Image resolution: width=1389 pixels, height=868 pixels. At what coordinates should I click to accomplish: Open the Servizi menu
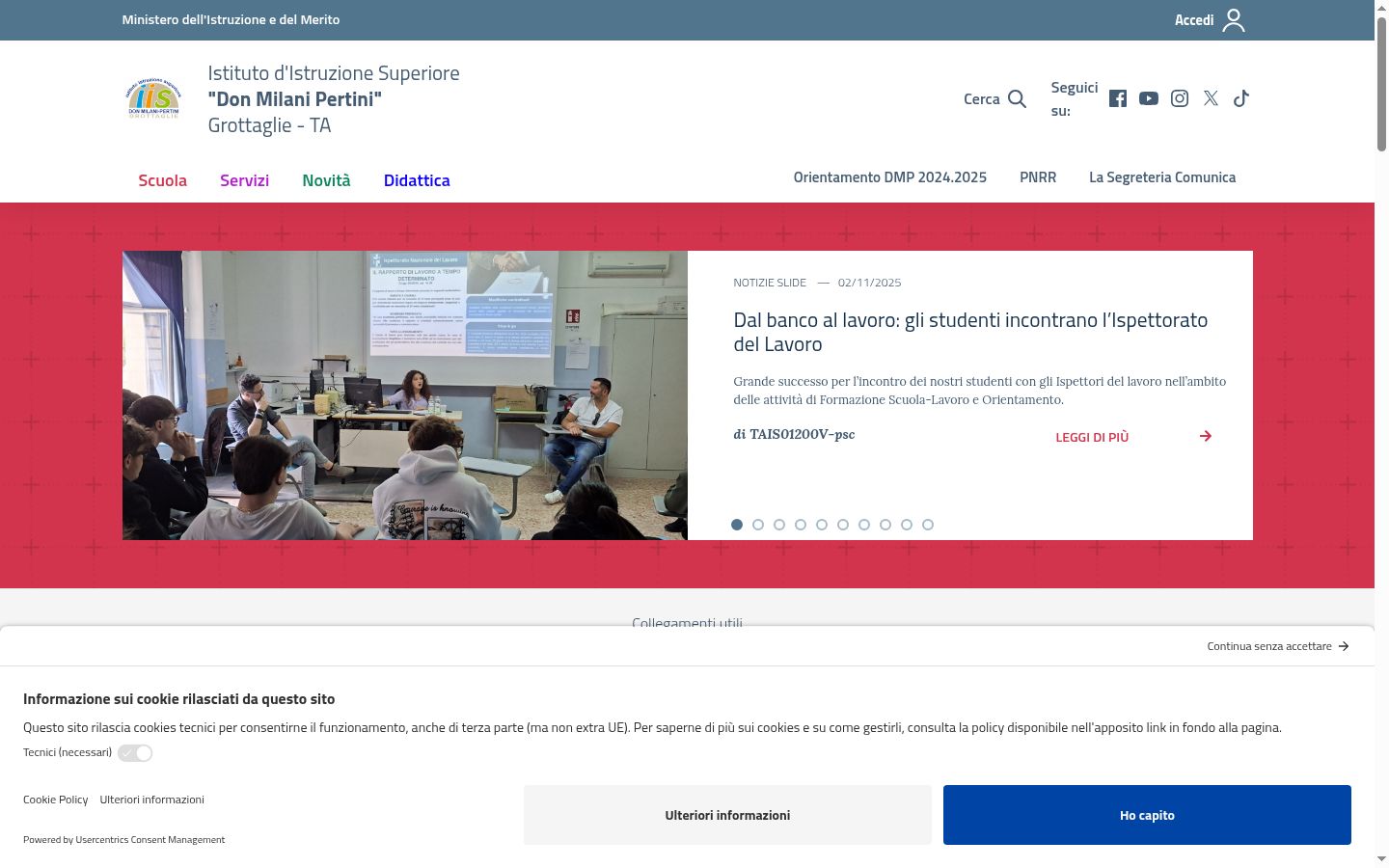[244, 180]
